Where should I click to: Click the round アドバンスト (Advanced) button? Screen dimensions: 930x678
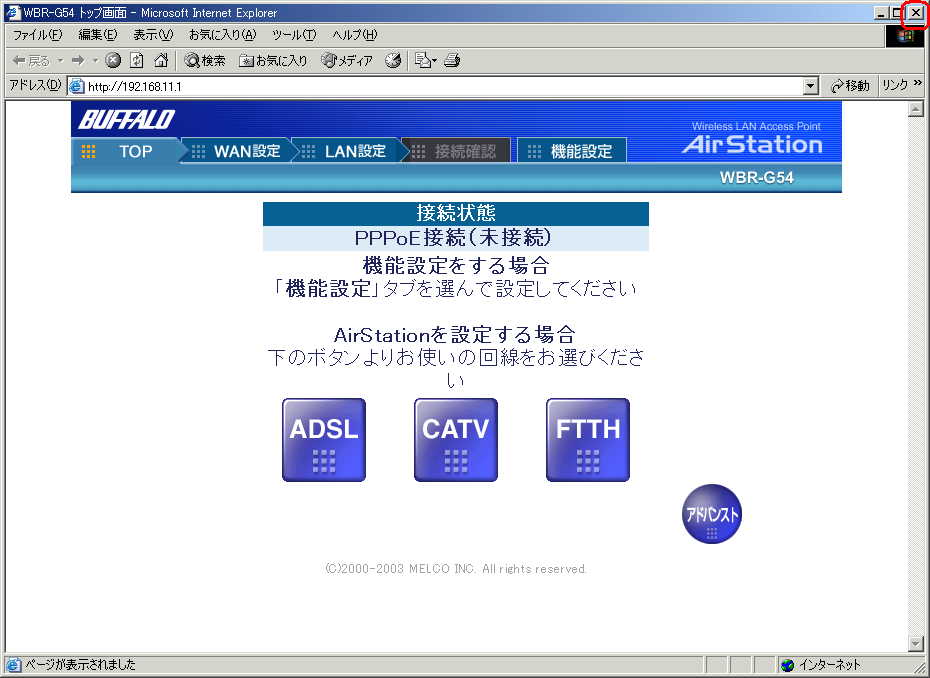click(x=712, y=514)
